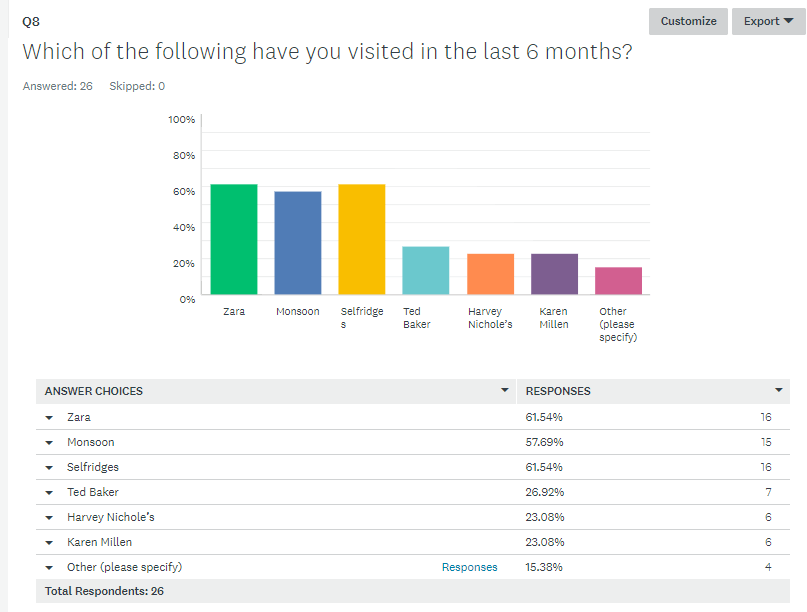The width and height of the screenshot is (807, 612).
Task: Click the Q8 question label
Action: coord(32,19)
